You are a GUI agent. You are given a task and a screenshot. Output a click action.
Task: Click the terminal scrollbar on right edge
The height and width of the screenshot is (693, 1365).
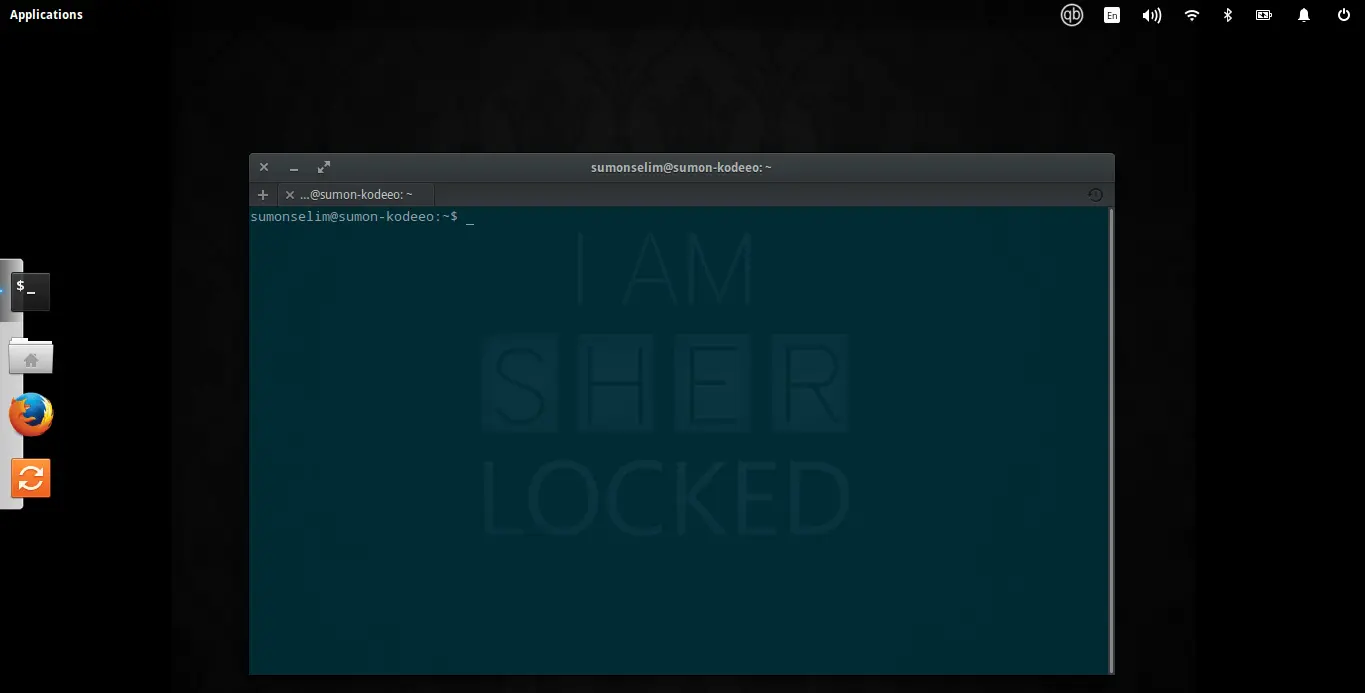1110,440
